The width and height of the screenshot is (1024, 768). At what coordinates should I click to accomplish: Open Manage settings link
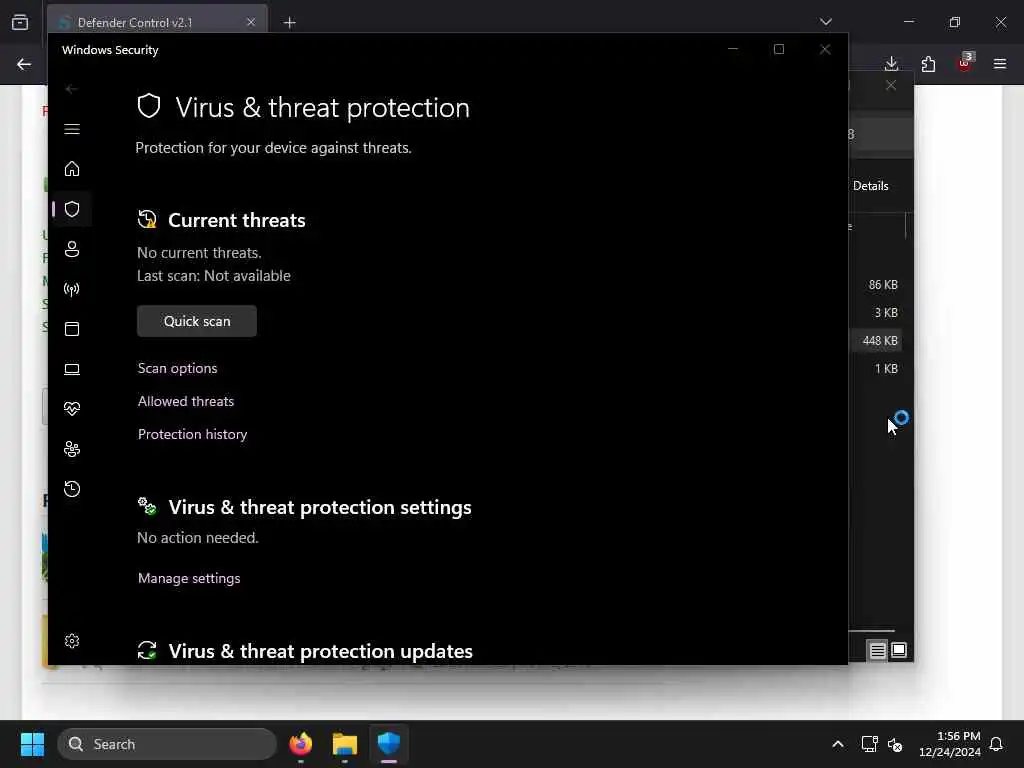click(x=189, y=578)
